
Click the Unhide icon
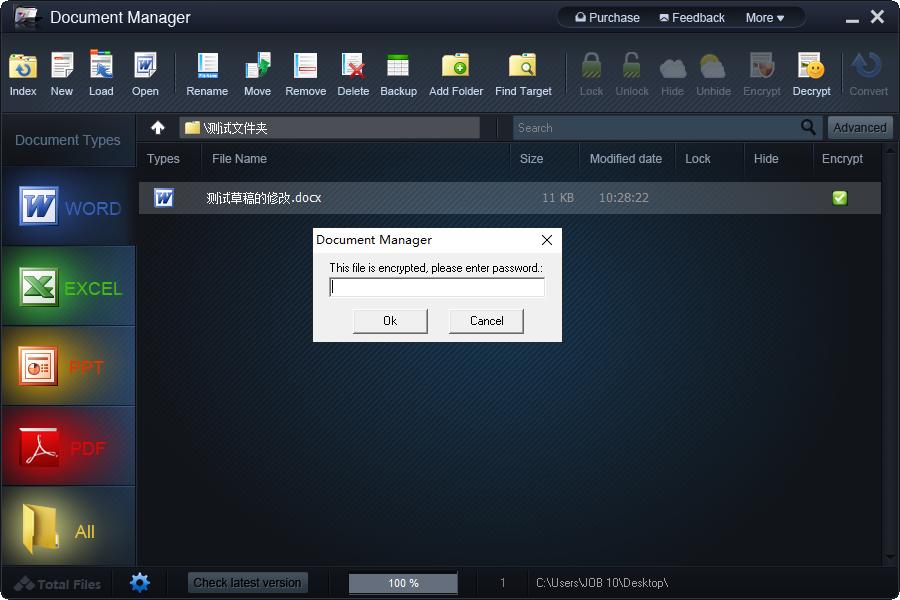pyautogui.click(x=713, y=67)
